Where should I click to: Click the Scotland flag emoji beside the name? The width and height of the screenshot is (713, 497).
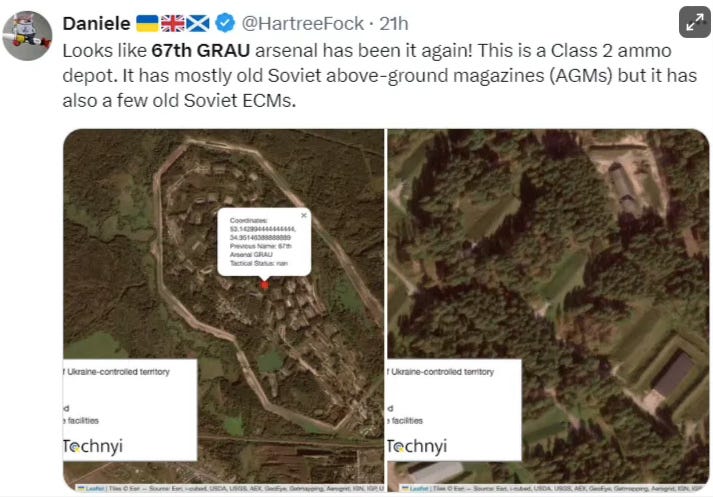[x=198, y=23]
